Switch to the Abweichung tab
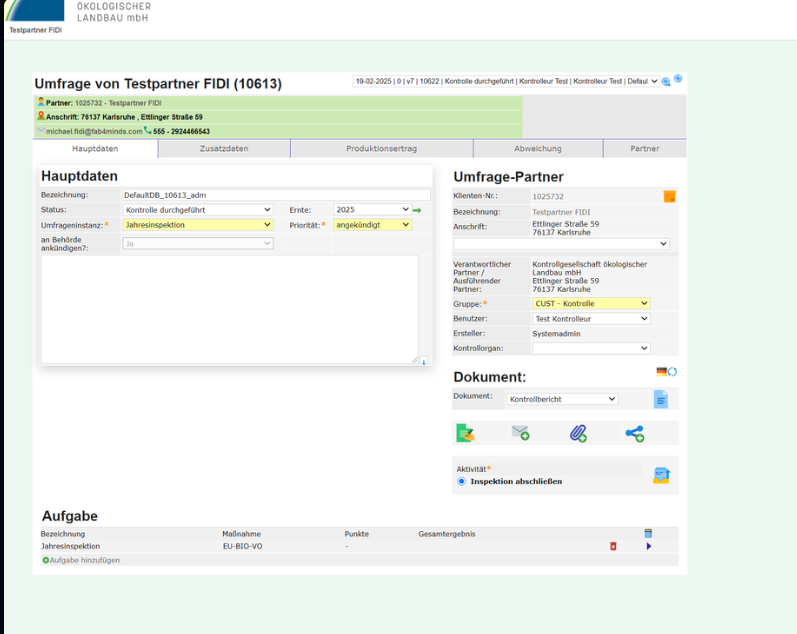Screen dimensions: 797x634 [537, 148]
